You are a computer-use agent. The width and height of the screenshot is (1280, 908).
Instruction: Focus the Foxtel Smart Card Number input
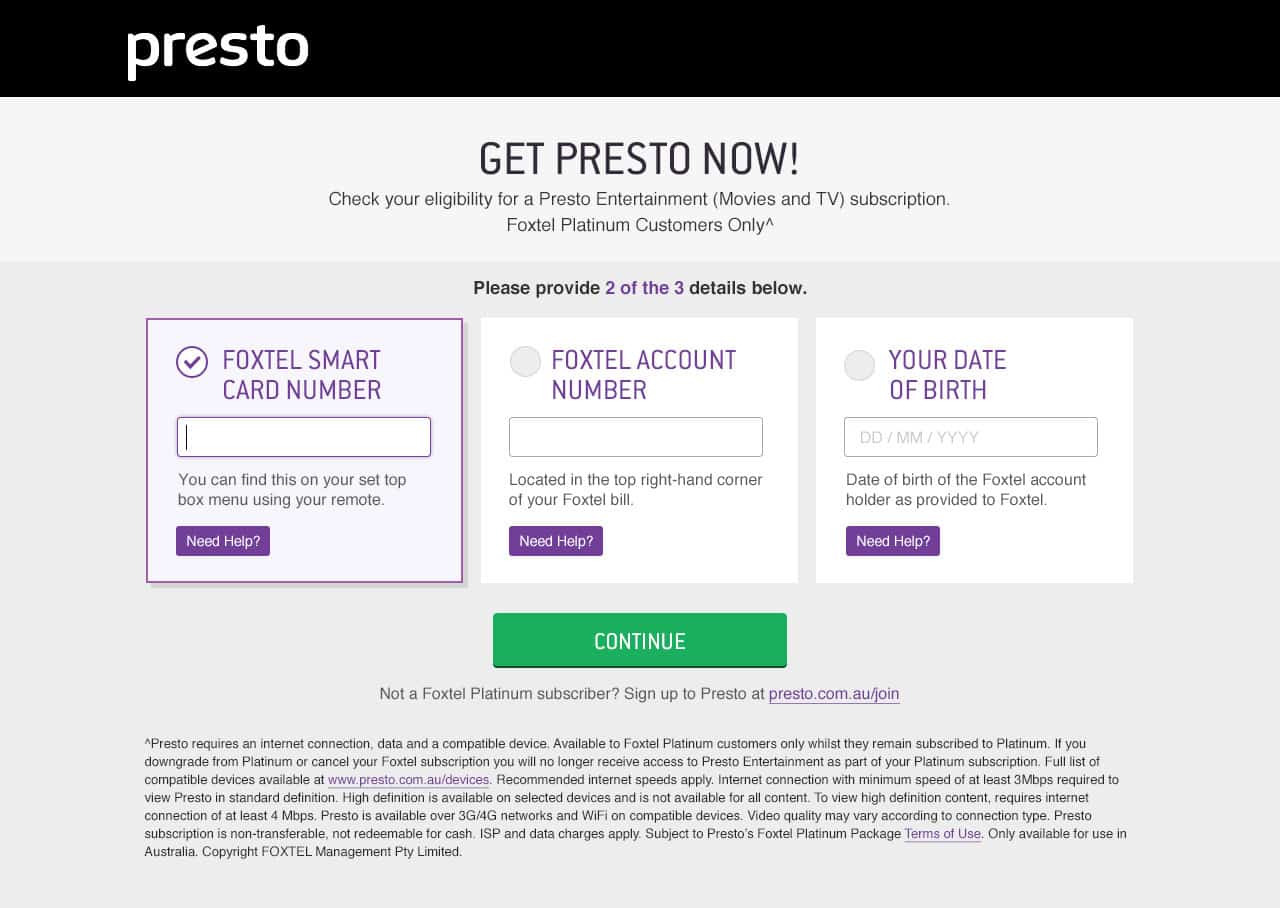point(304,437)
